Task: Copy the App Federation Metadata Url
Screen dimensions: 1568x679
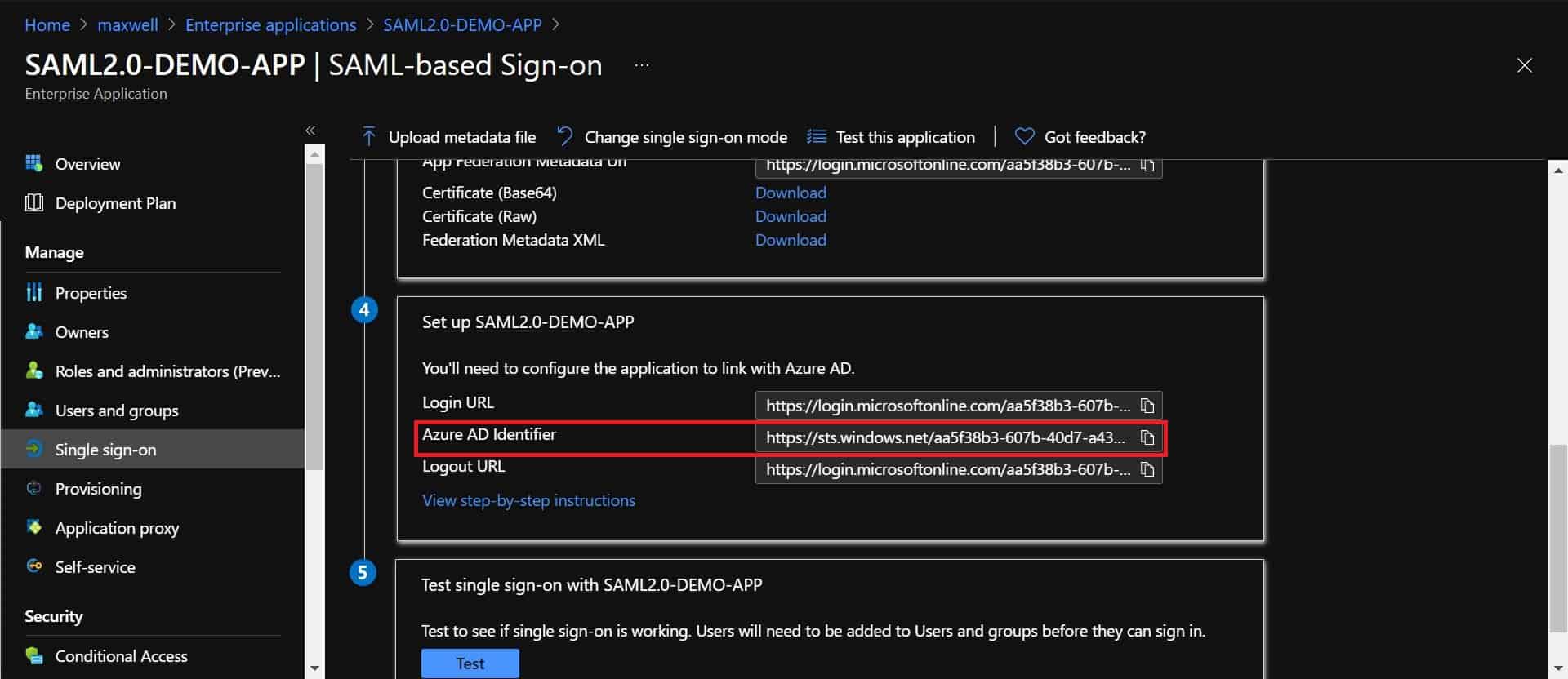Action: pyautogui.click(x=1147, y=165)
